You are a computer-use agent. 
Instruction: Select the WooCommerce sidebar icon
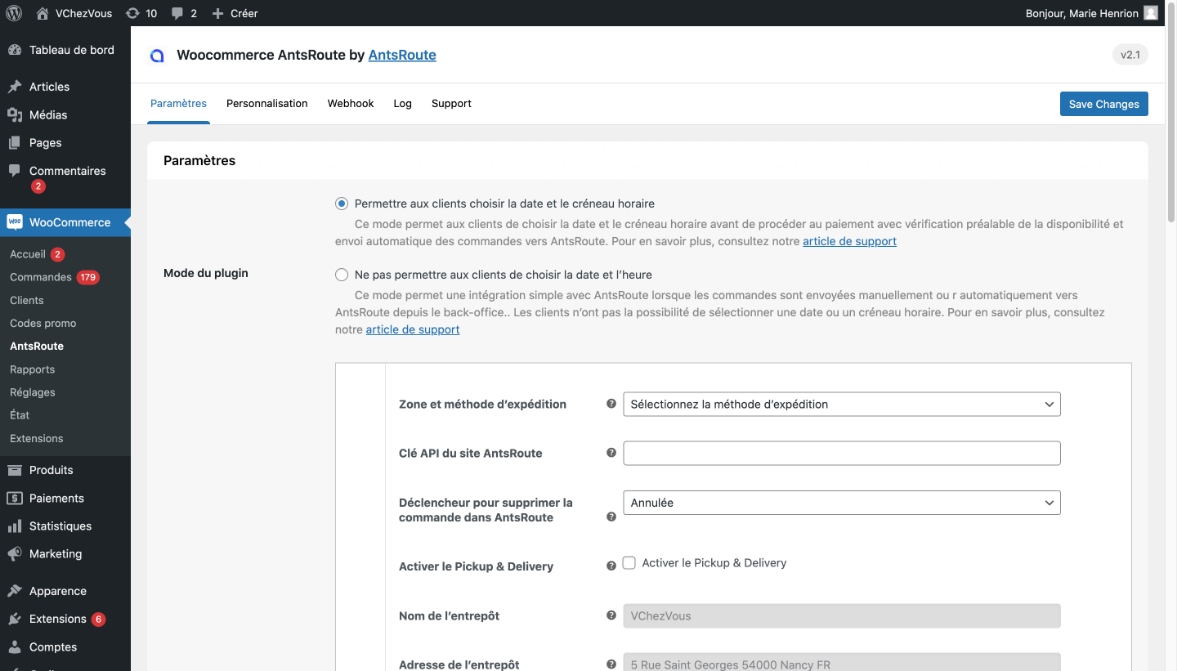(x=14, y=221)
